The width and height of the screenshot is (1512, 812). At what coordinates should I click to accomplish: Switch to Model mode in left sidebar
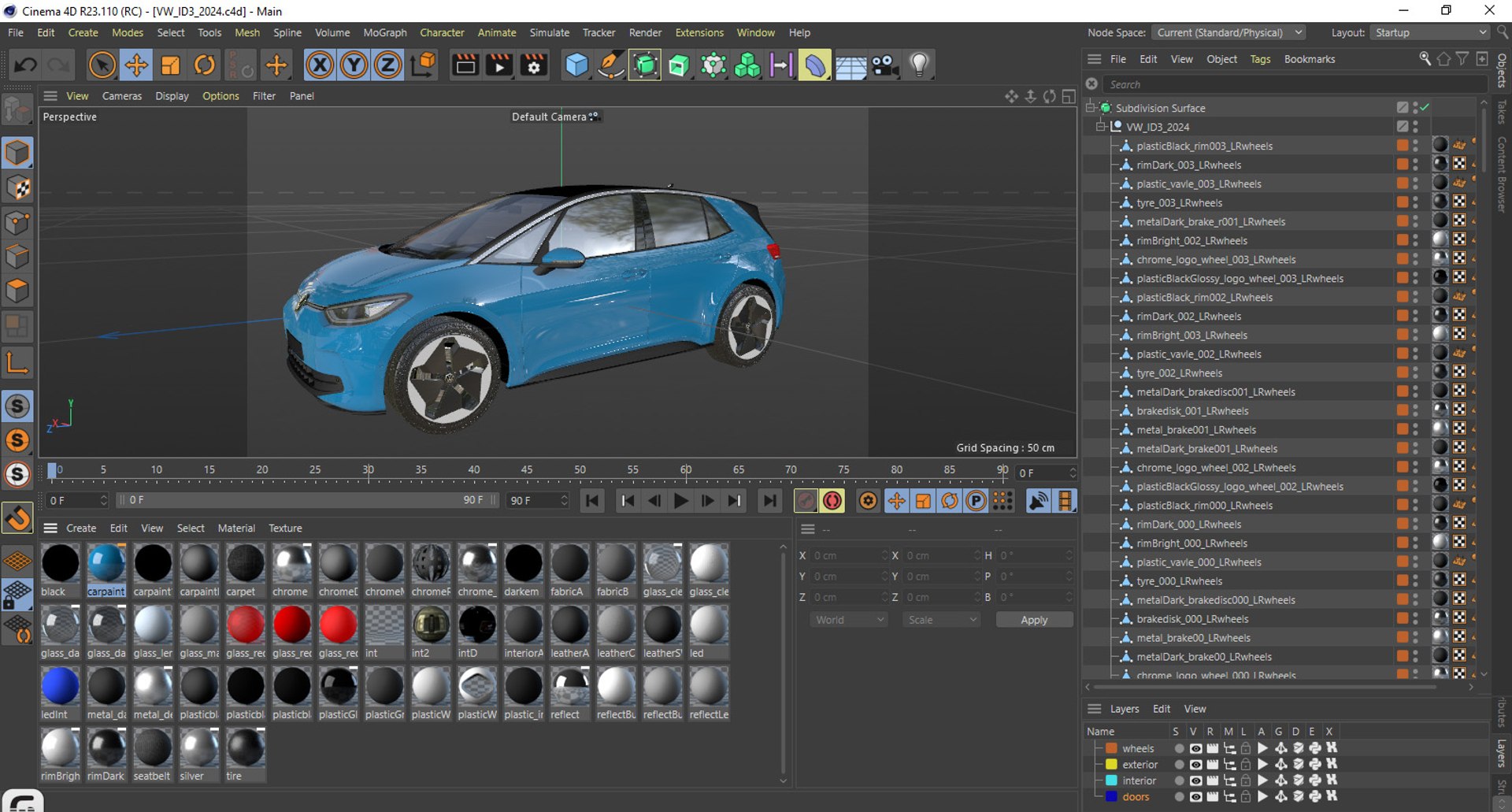[17, 153]
